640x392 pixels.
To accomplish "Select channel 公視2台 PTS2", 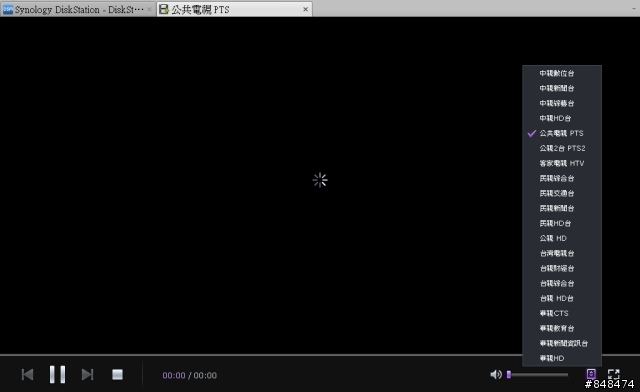I will (x=562, y=148).
